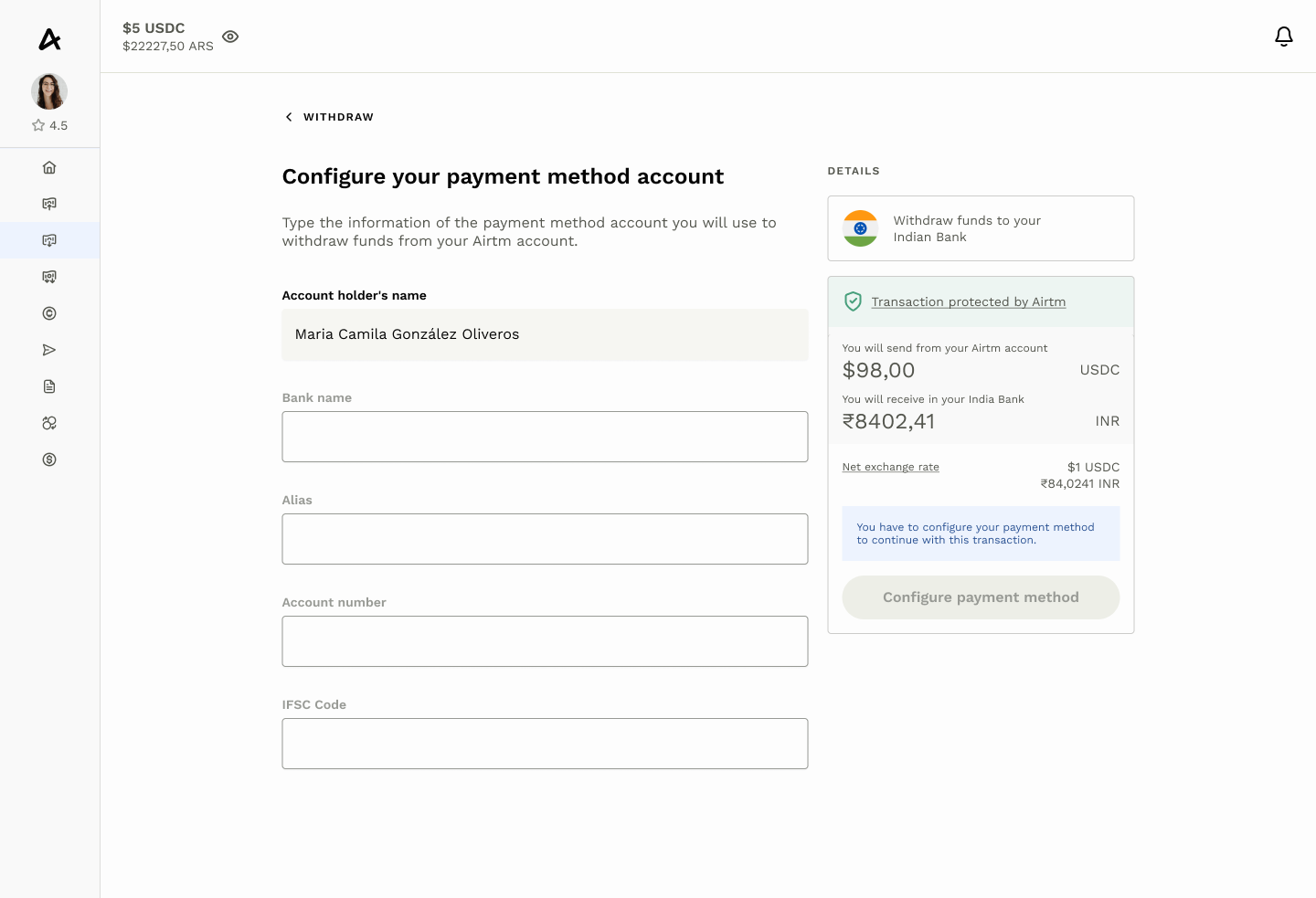Open the document sidebar icon

click(x=49, y=386)
